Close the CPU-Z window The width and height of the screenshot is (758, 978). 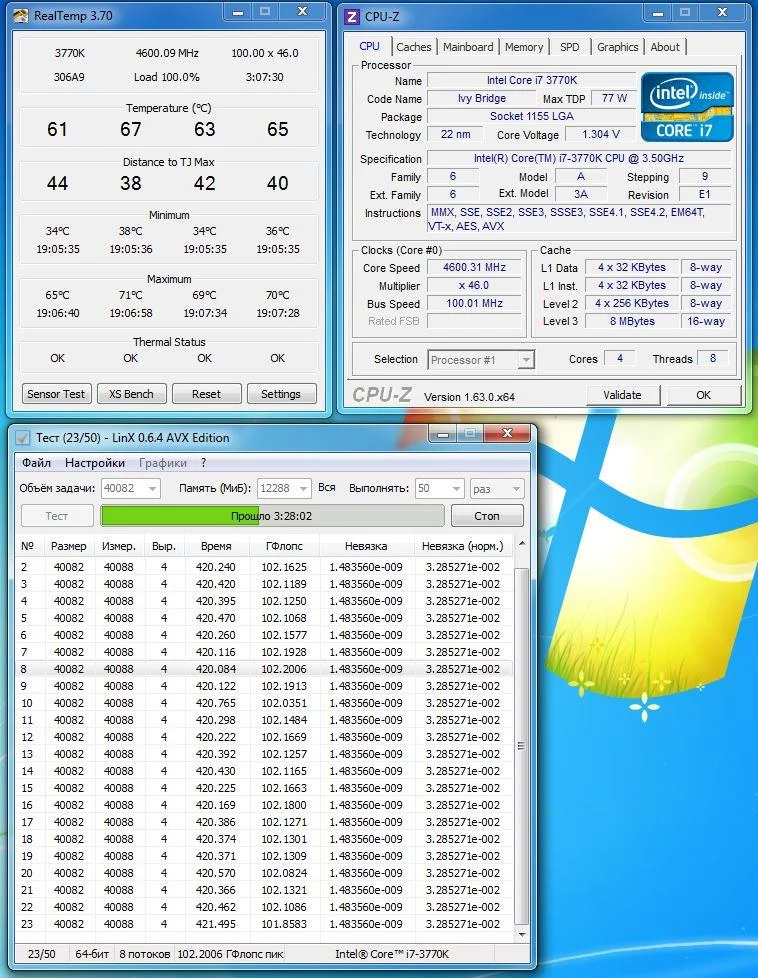722,12
